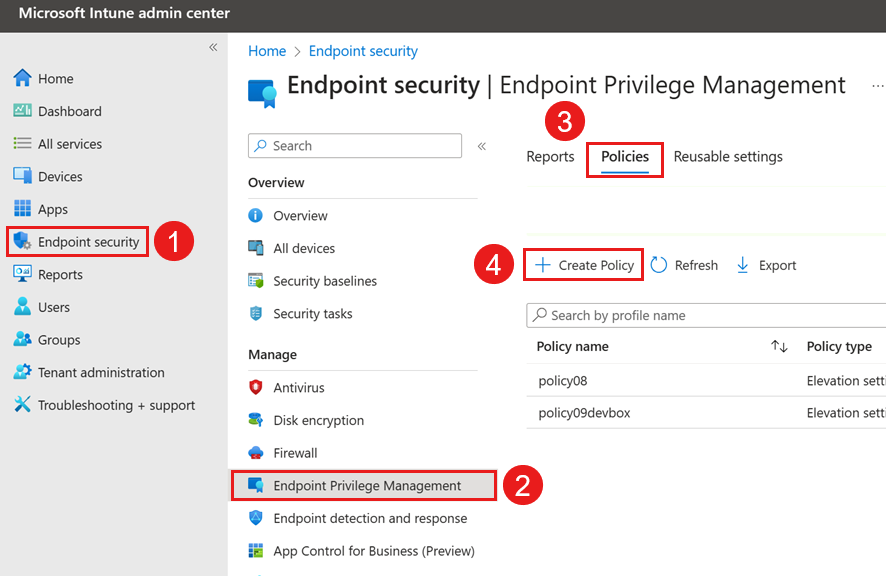Open Endpoint detection and response
The width and height of the screenshot is (886, 576).
click(x=345, y=518)
